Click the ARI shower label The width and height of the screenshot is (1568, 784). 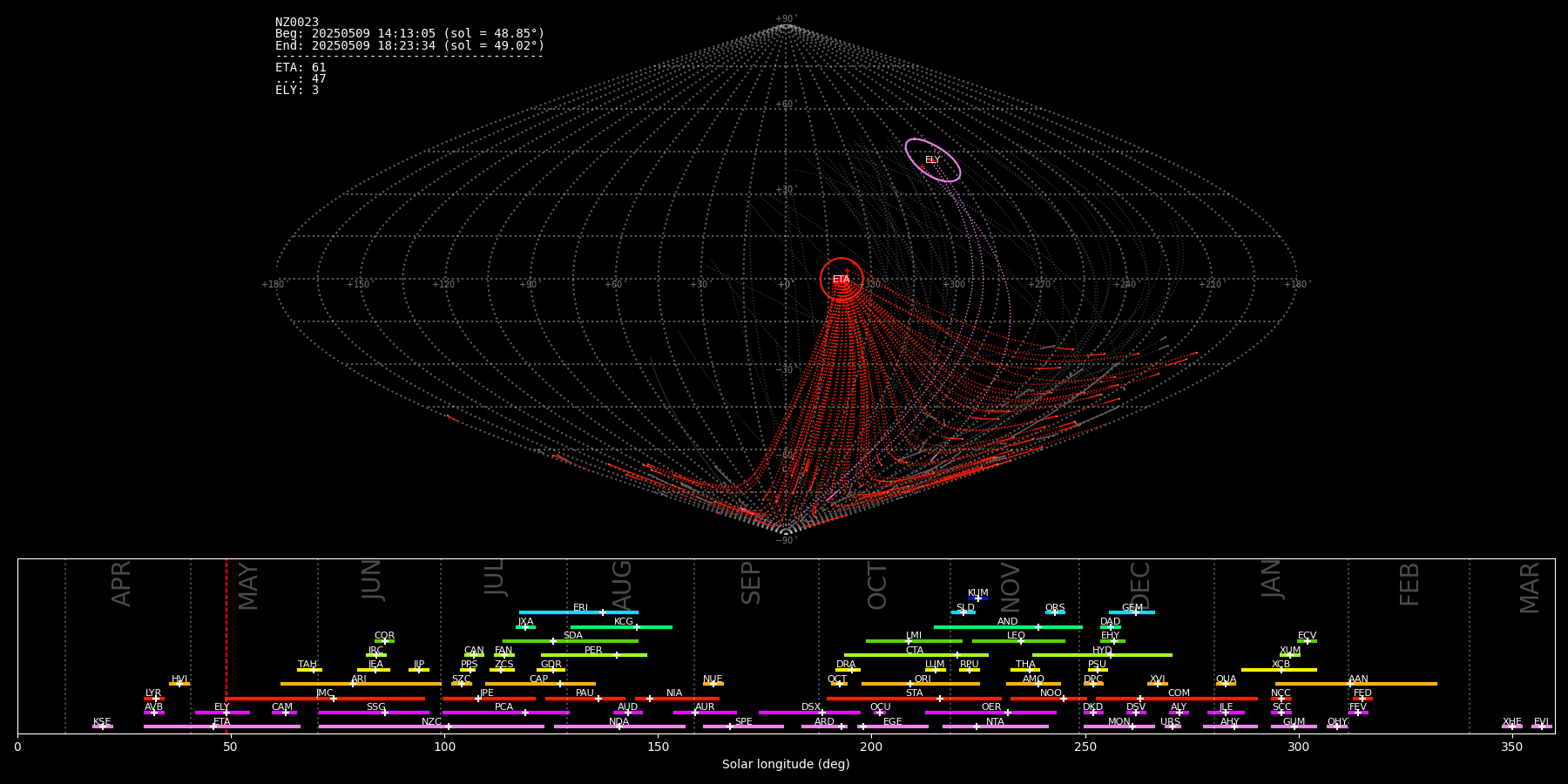[359, 679]
